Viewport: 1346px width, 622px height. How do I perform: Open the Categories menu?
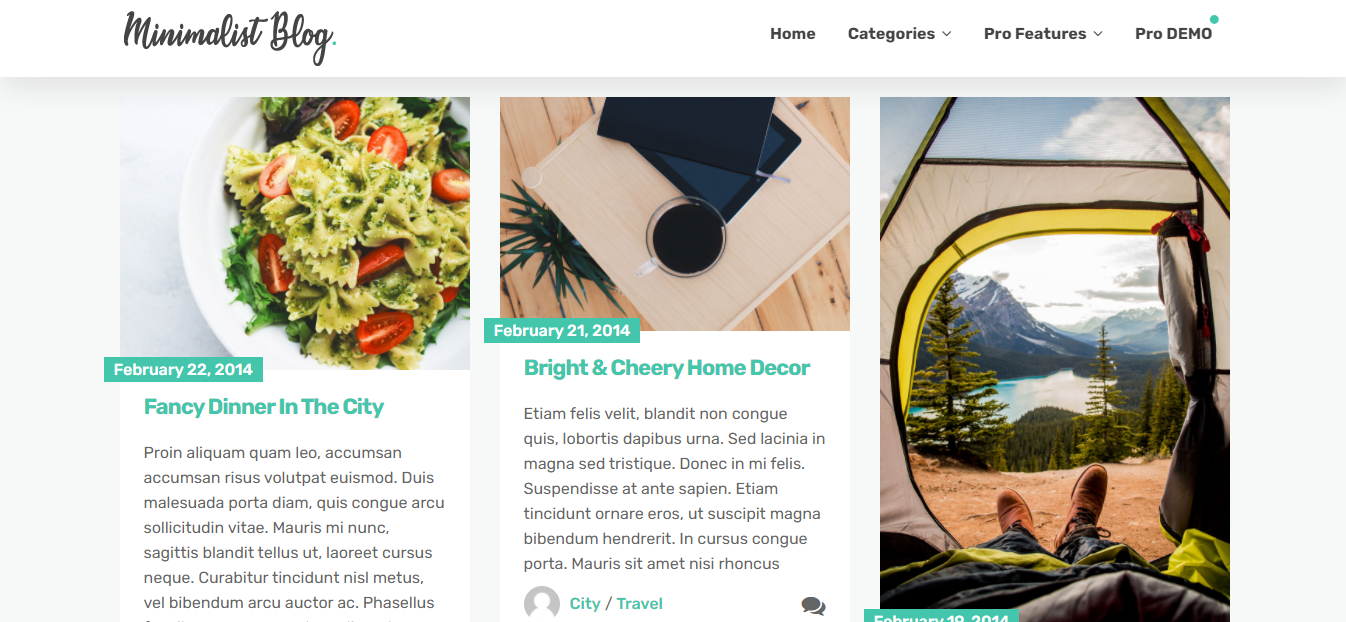coord(891,34)
